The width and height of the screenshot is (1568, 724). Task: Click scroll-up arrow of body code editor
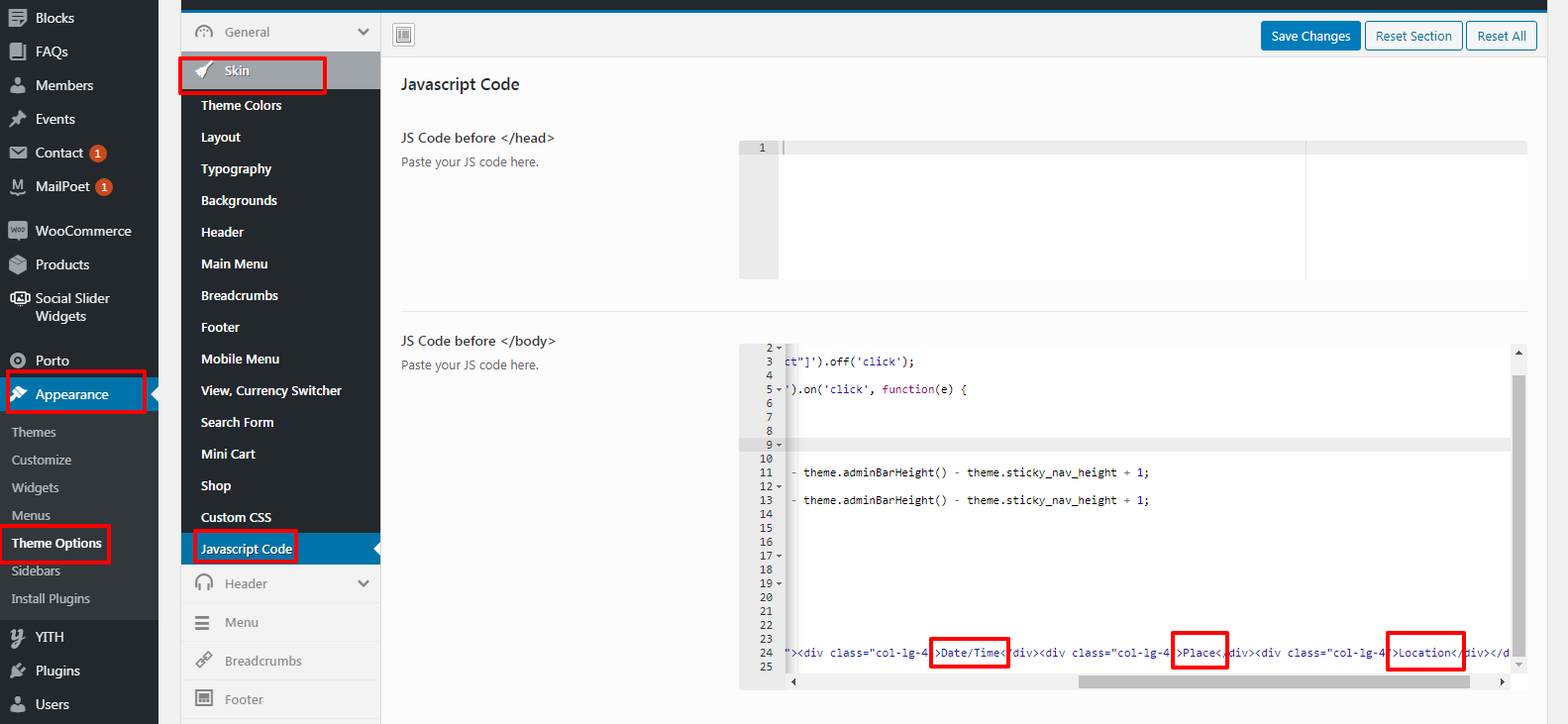pyautogui.click(x=1518, y=352)
